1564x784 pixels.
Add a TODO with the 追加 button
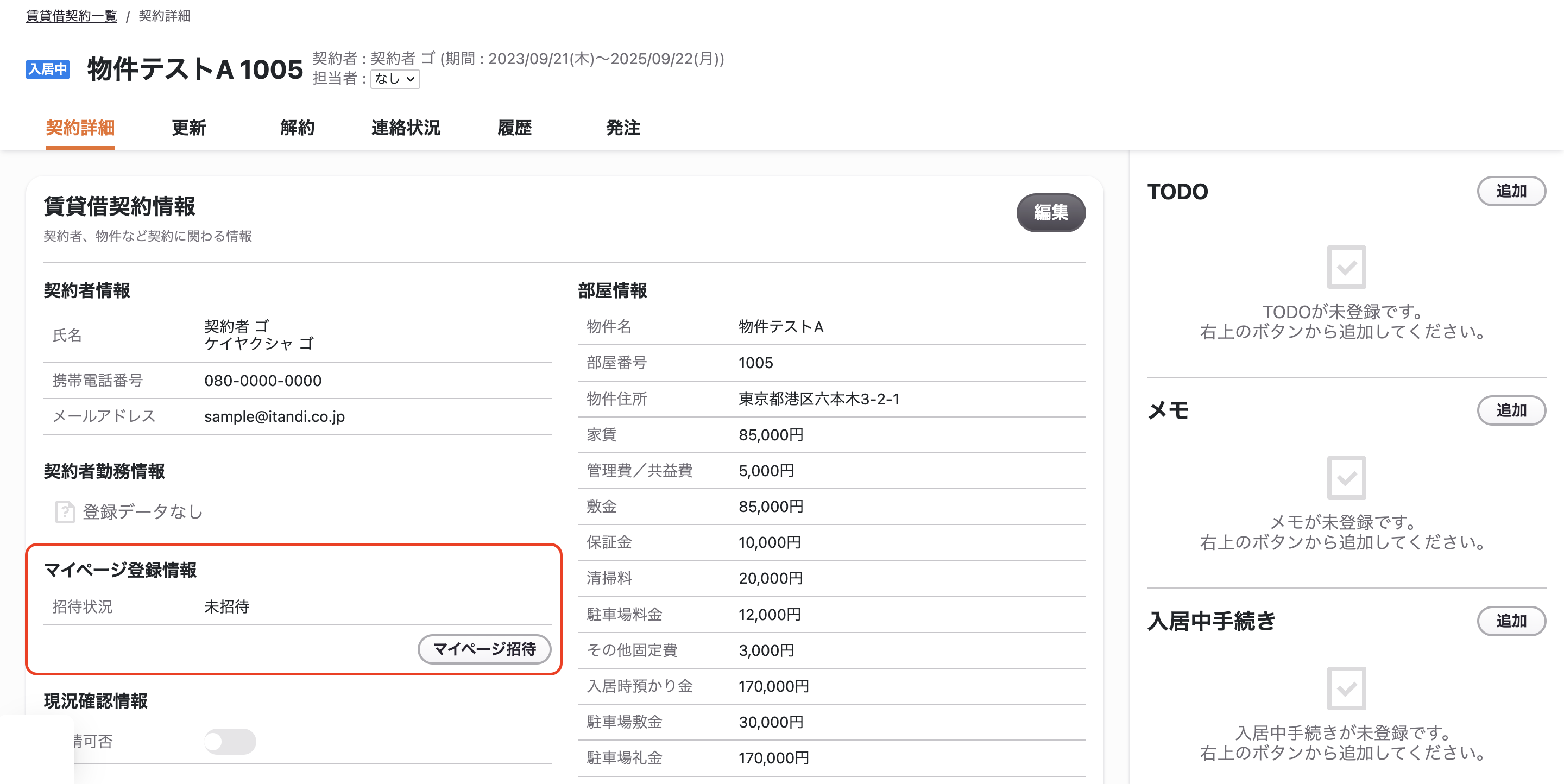(x=1511, y=191)
